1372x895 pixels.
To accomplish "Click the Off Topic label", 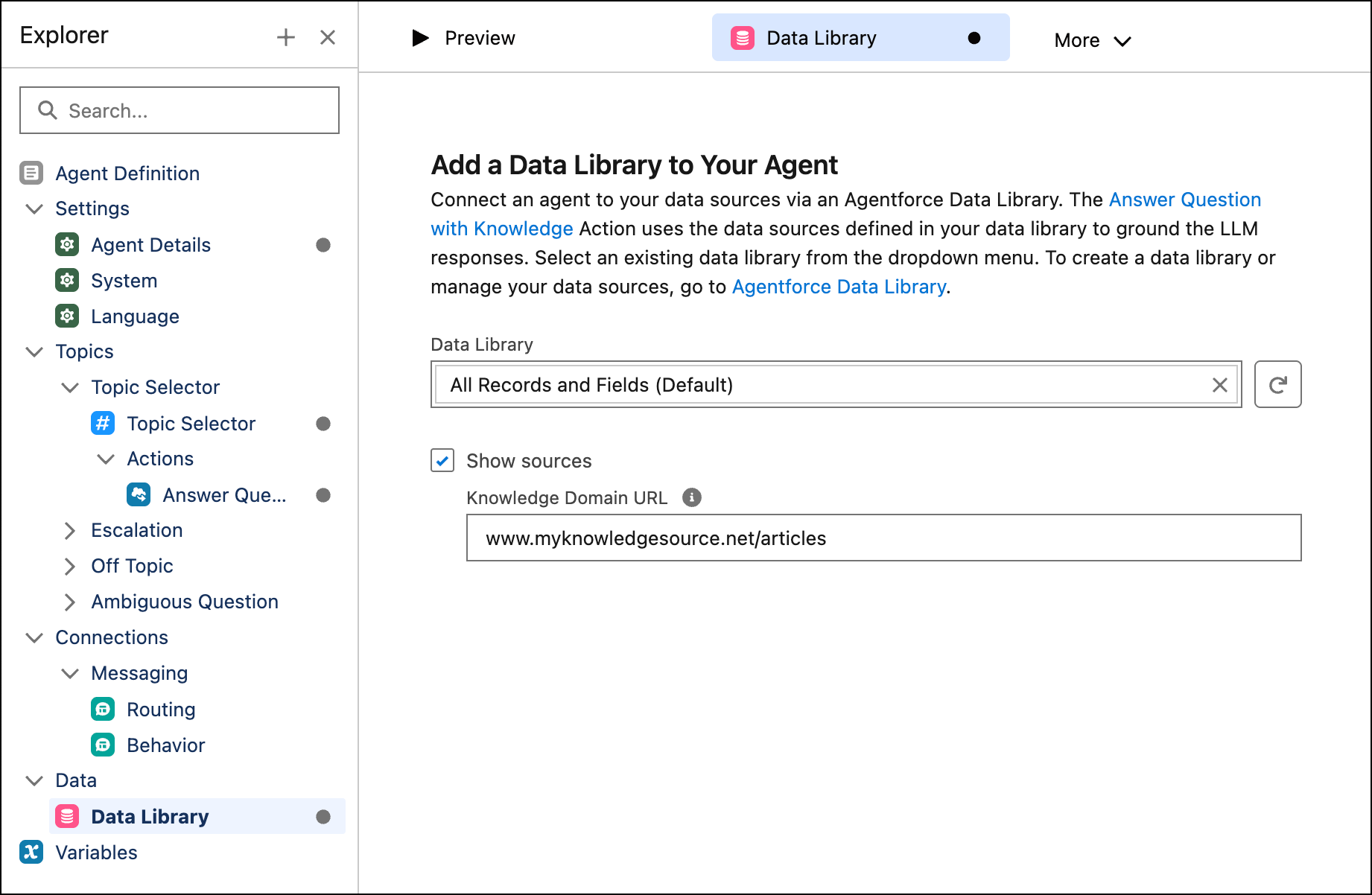I will click(x=132, y=566).
